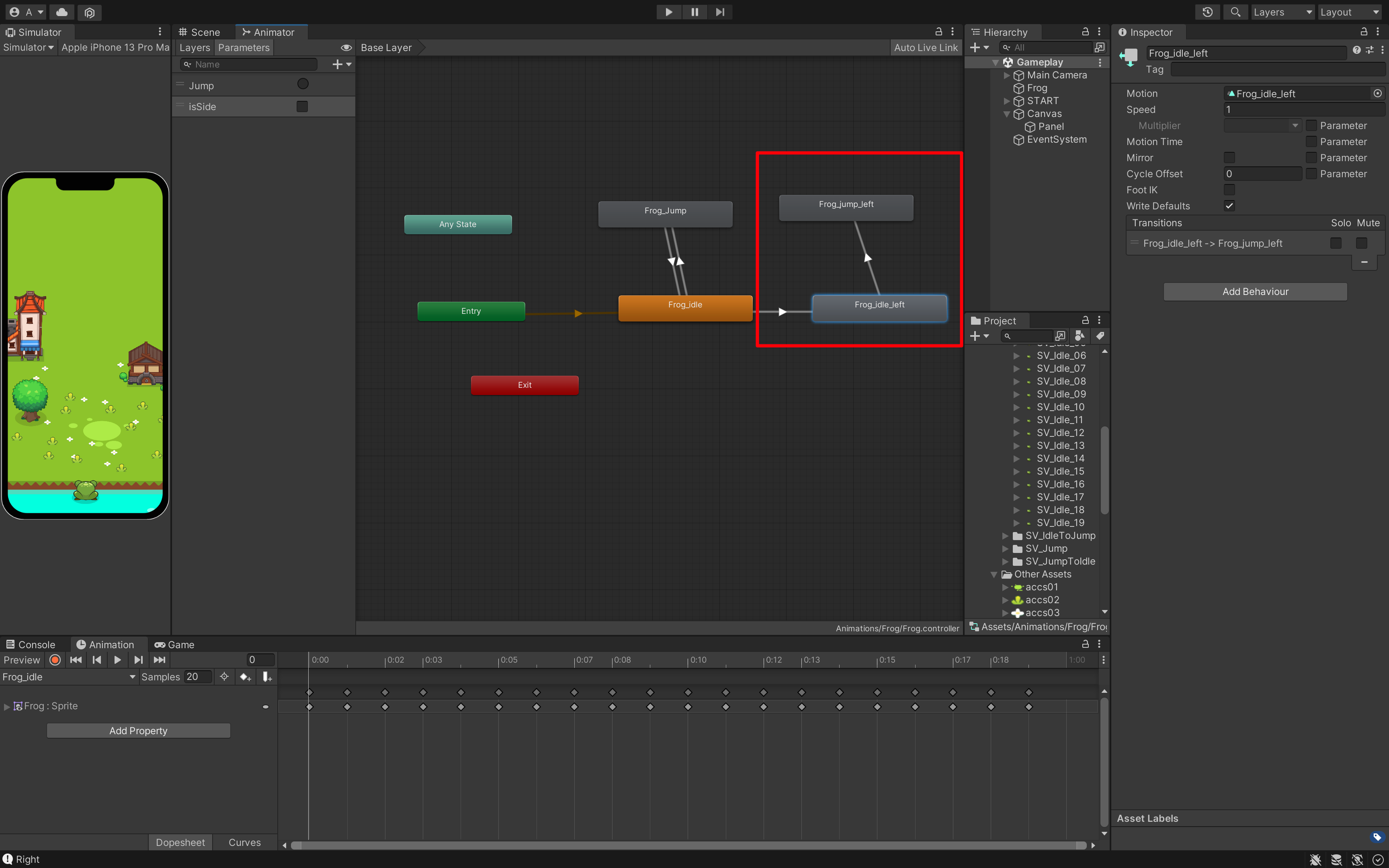Open the Motion object picker circle

(1377, 93)
